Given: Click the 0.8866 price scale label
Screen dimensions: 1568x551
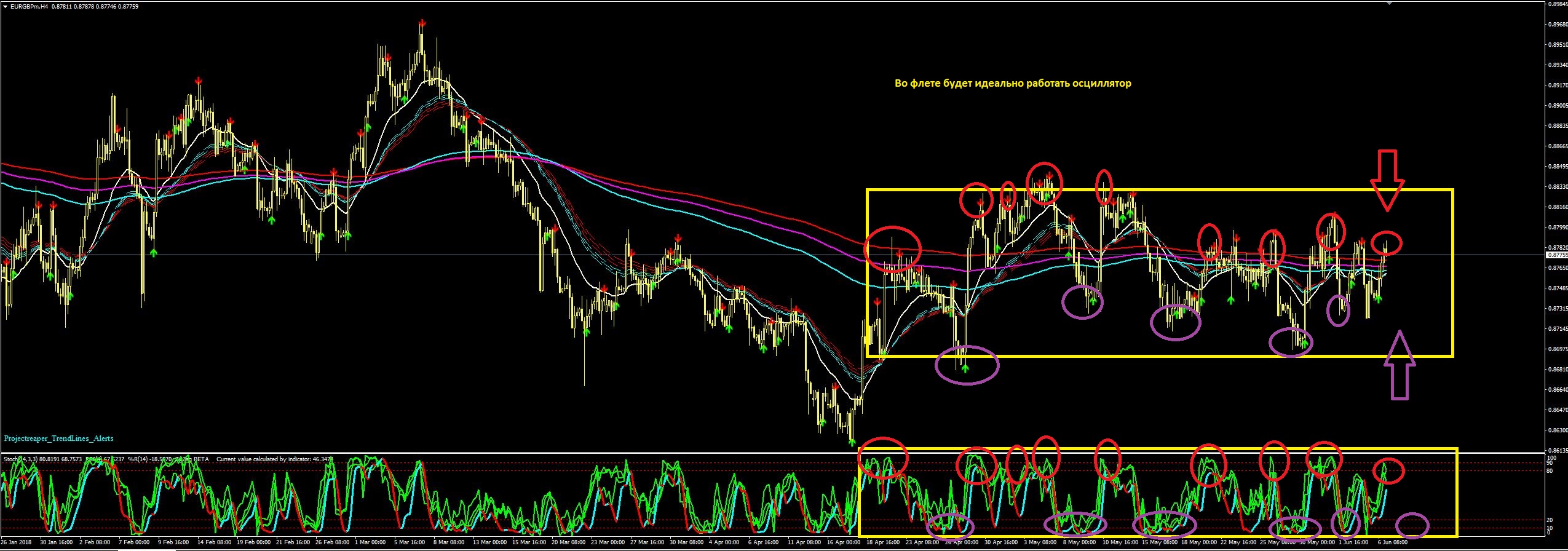Looking at the screenshot, I should [1557, 146].
